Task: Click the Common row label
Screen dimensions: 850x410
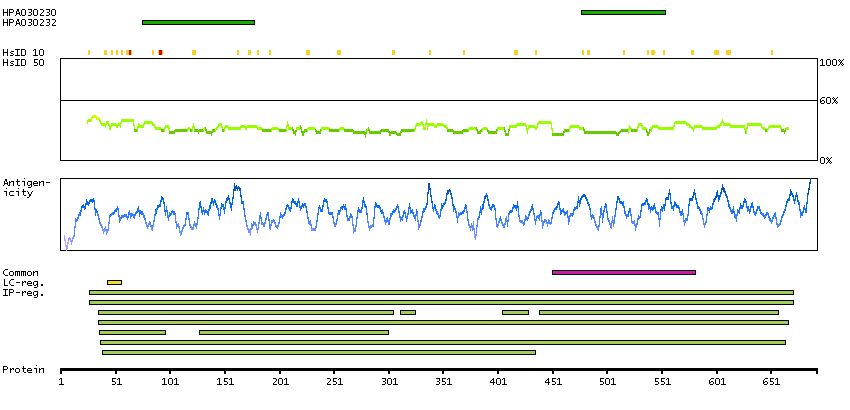Action: [21, 272]
